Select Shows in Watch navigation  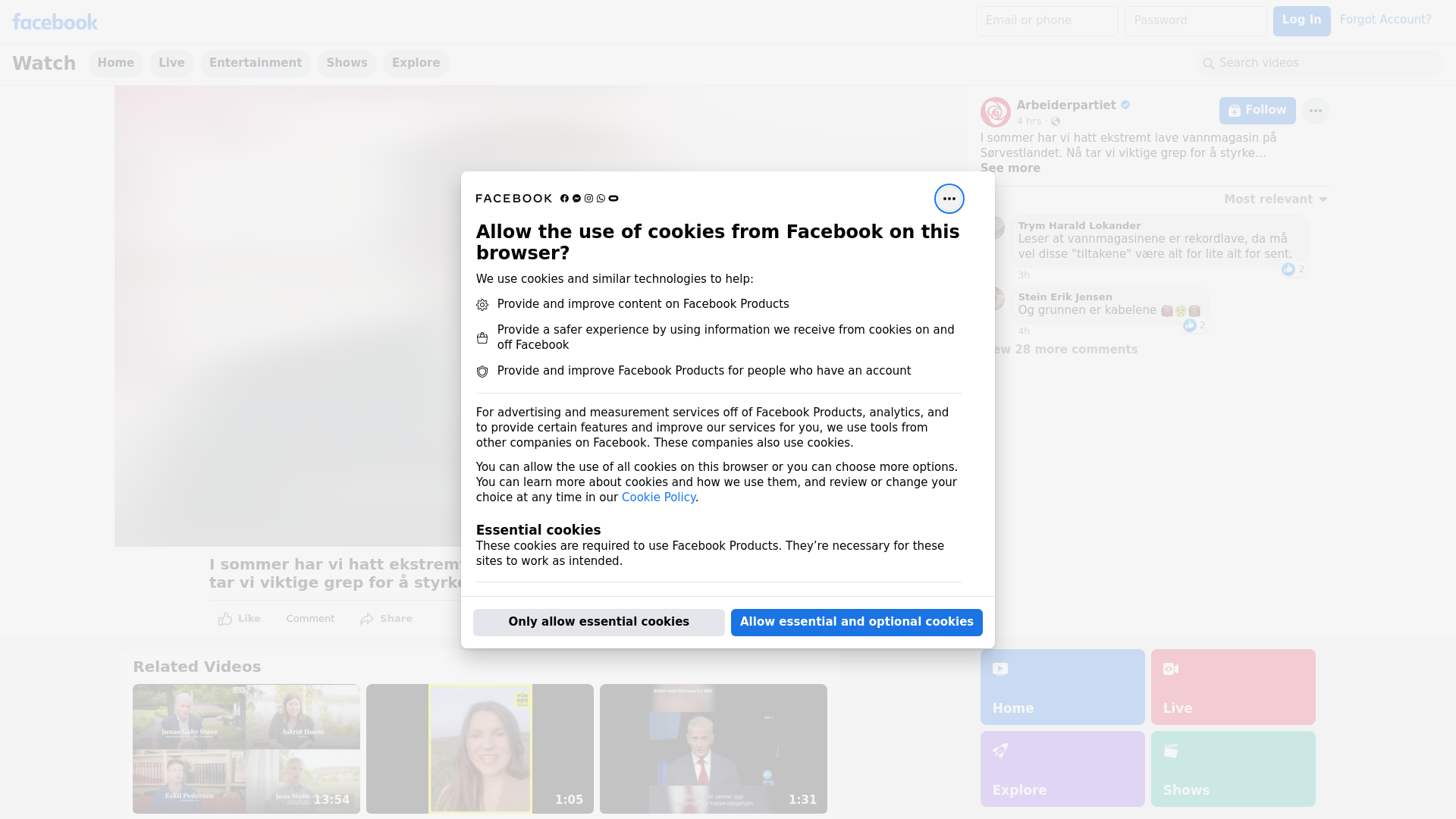click(347, 63)
